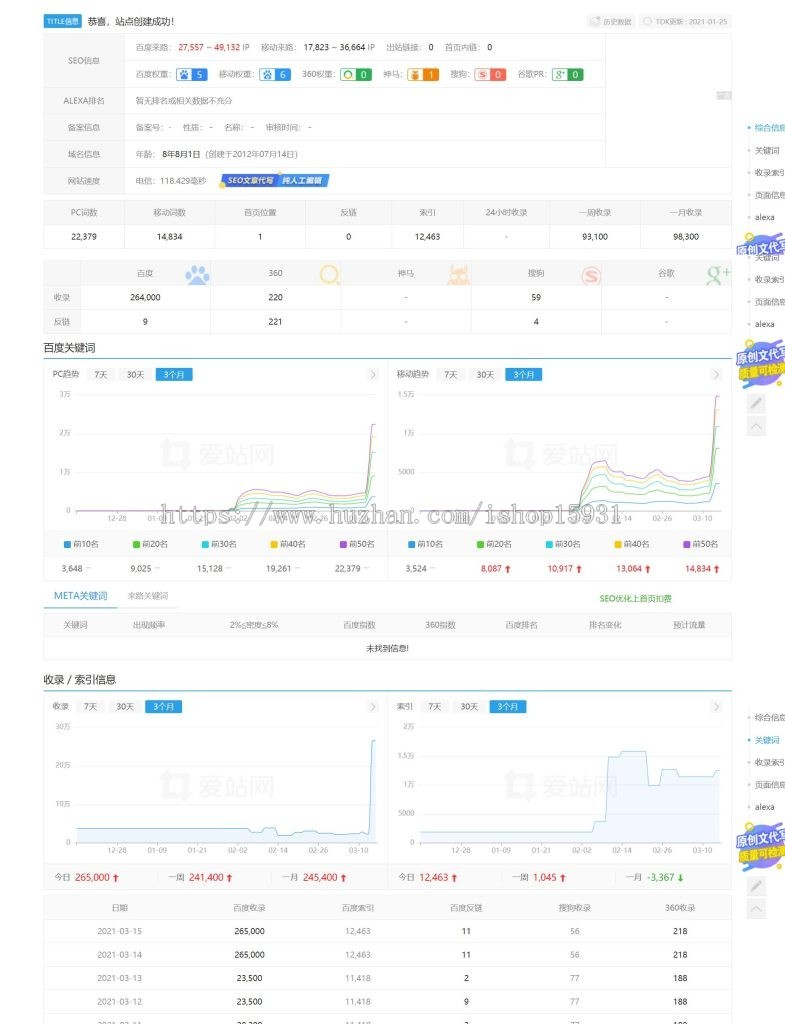785x1024 pixels.
Task: Expand the PC趋势 chart arrow
Action: pos(373,375)
